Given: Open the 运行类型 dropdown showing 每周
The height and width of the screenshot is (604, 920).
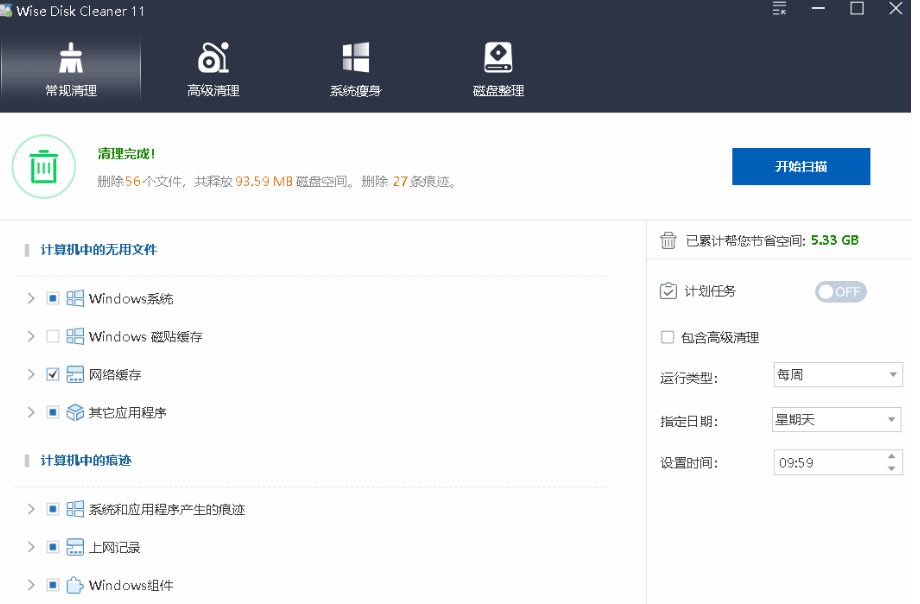Looking at the screenshot, I should [838, 374].
